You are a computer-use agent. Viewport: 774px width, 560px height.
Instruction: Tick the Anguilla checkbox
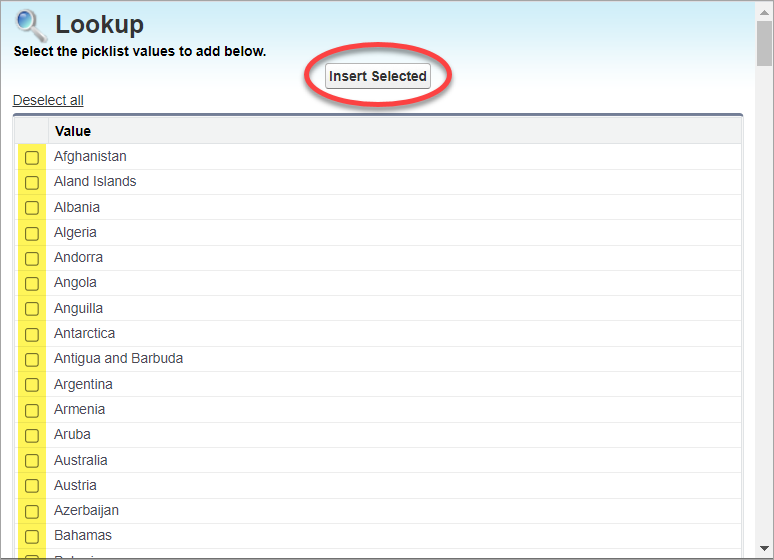tap(32, 309)
